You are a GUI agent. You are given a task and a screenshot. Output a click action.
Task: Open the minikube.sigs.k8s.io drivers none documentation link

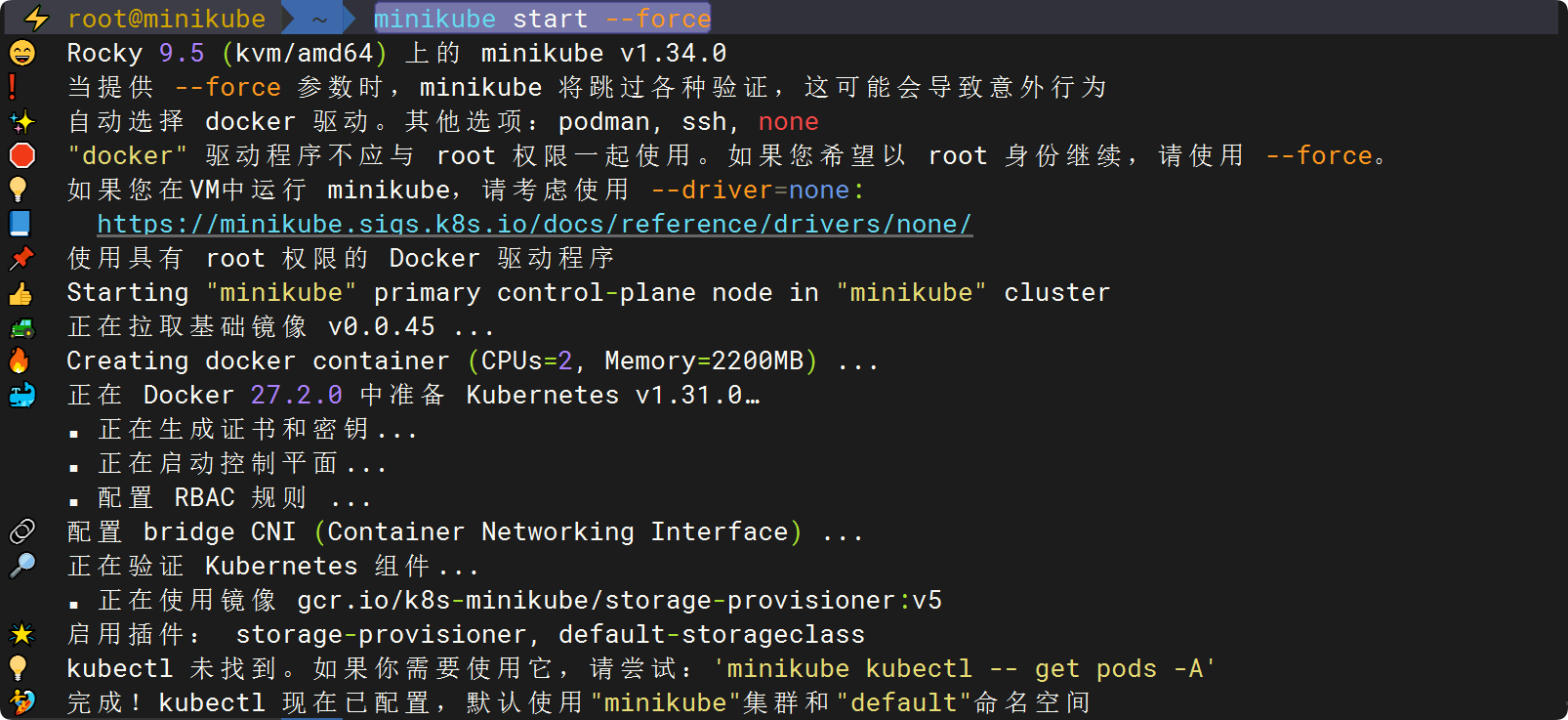click(x=534, y=225)
